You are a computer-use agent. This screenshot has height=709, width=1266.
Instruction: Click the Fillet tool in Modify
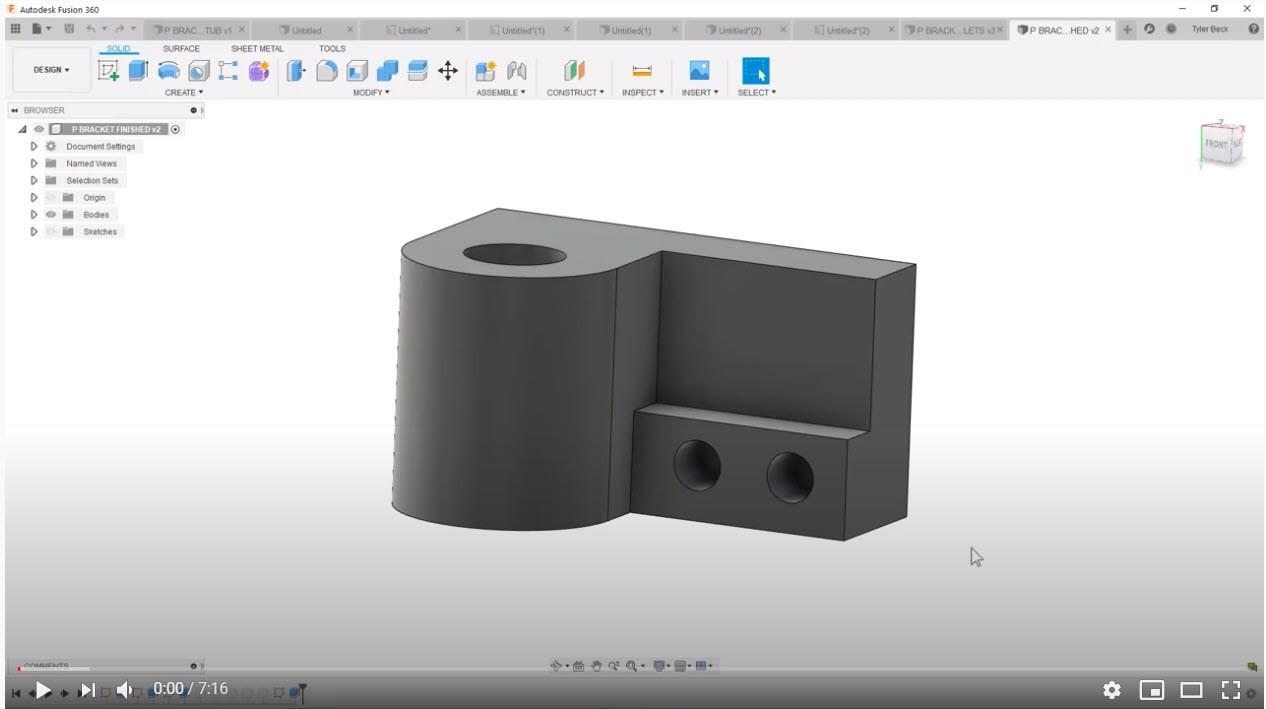click(x=327, y=70)
